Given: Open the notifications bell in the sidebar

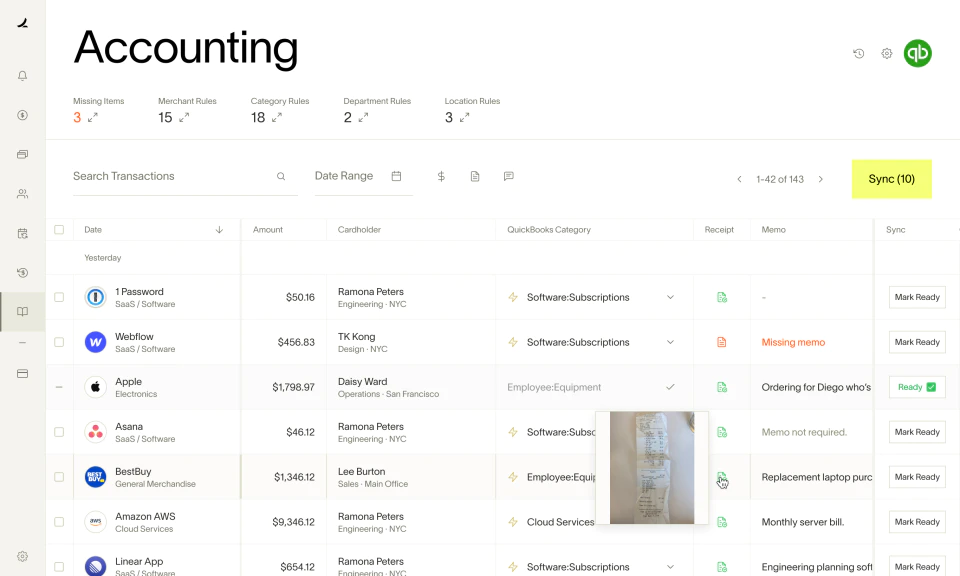Looking at the screenshot, I should (x=22, y=75).
